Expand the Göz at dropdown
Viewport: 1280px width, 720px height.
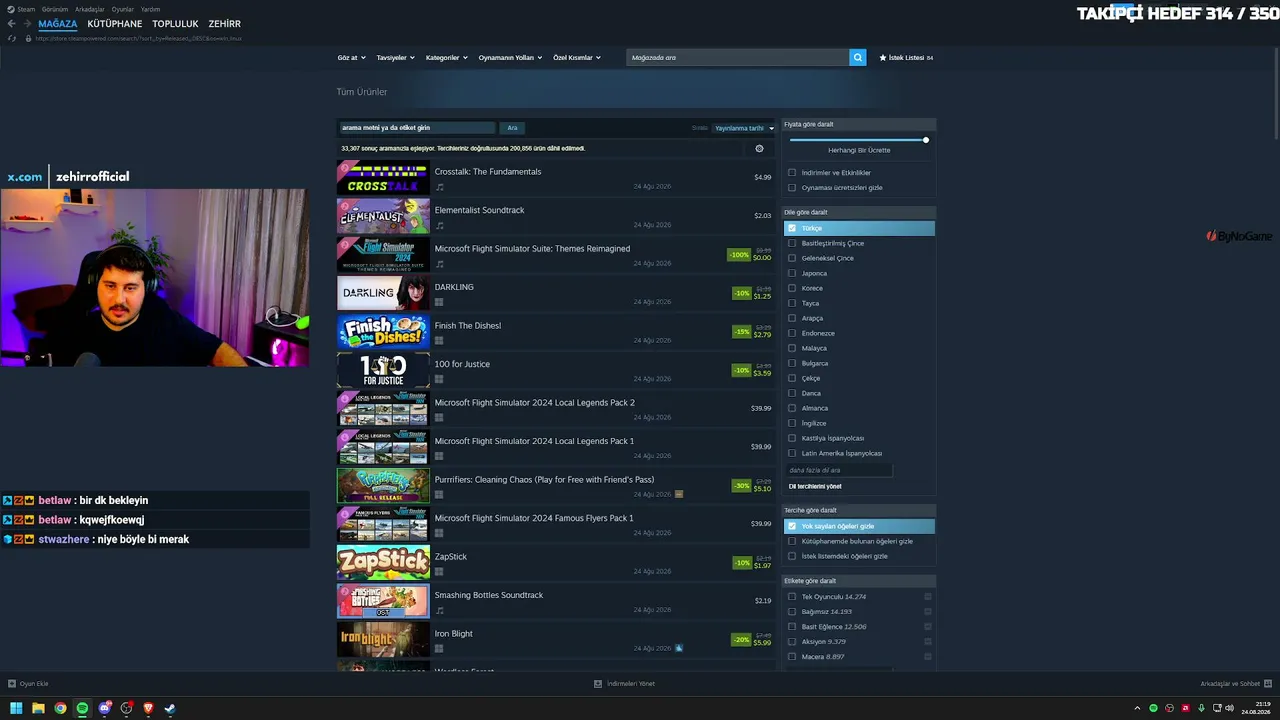click(352, 58)
